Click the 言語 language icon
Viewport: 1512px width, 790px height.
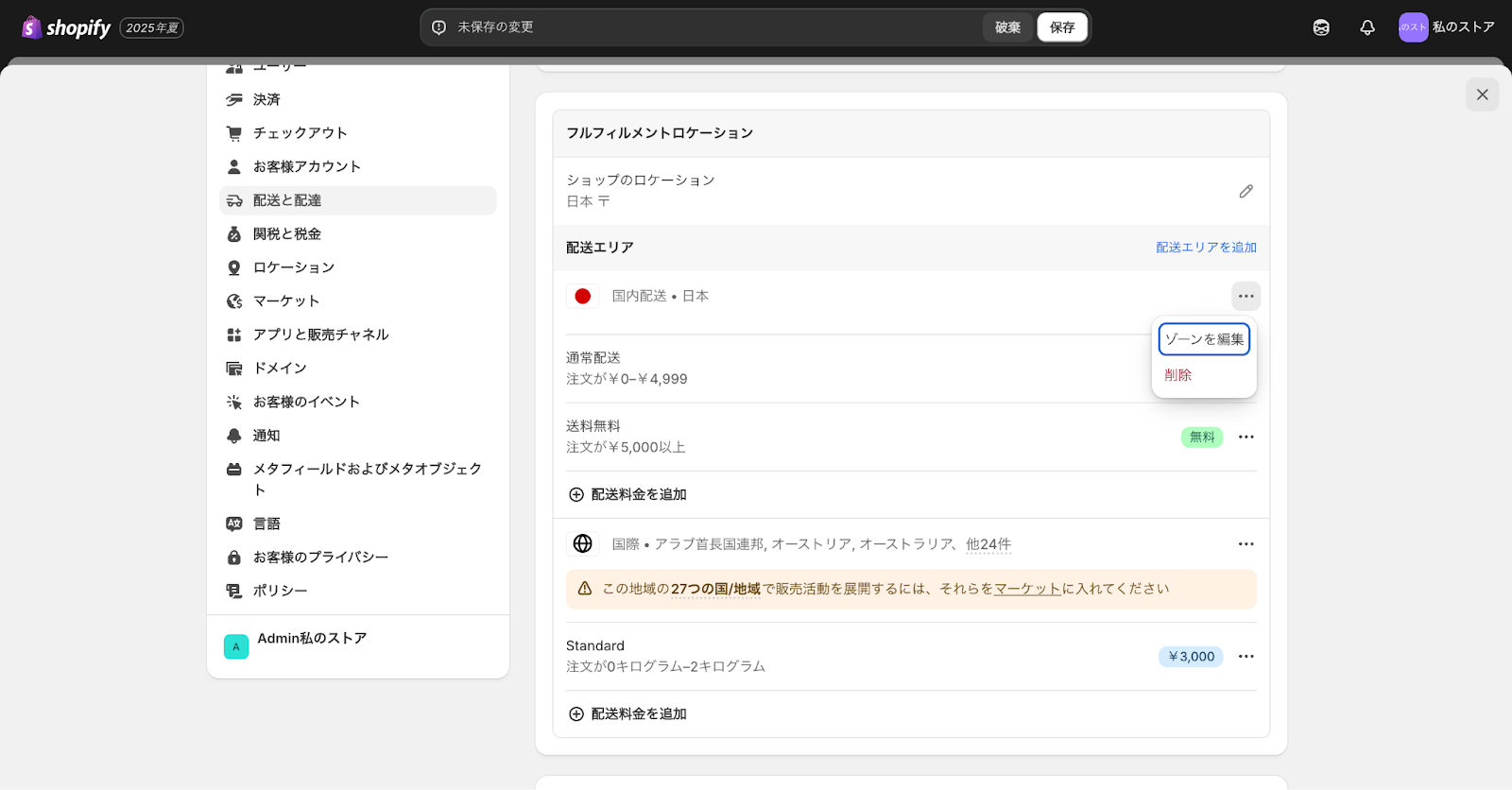[x=234, y=524]
